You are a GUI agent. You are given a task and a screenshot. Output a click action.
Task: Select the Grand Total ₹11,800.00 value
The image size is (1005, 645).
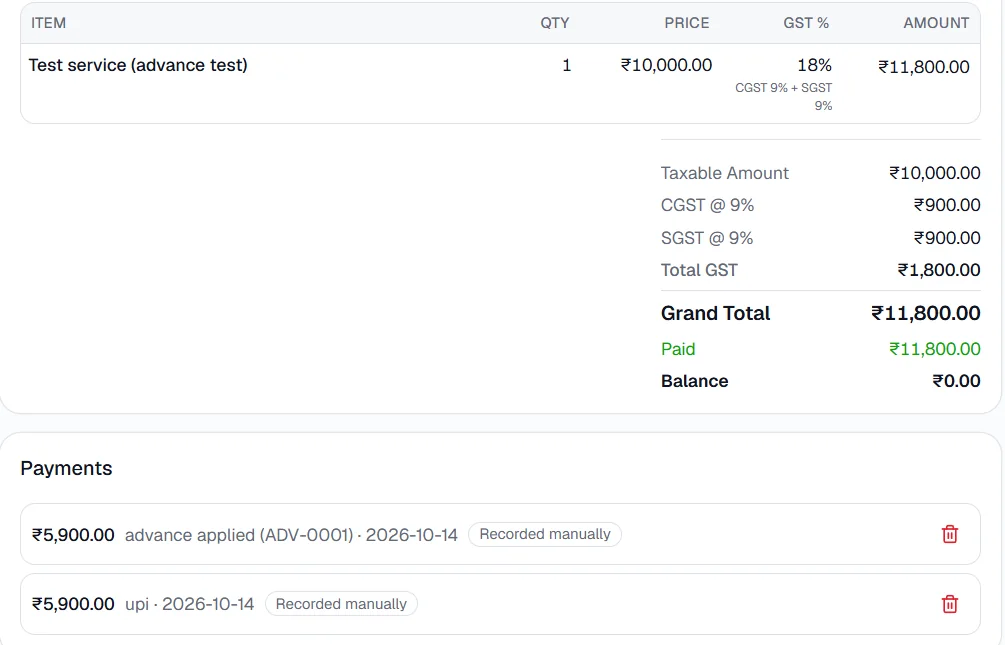[x=926, y=313]
